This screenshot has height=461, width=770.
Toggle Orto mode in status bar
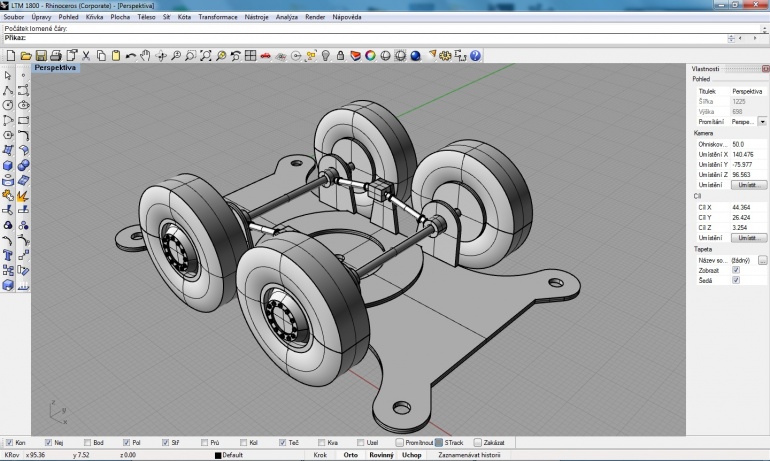351,455
